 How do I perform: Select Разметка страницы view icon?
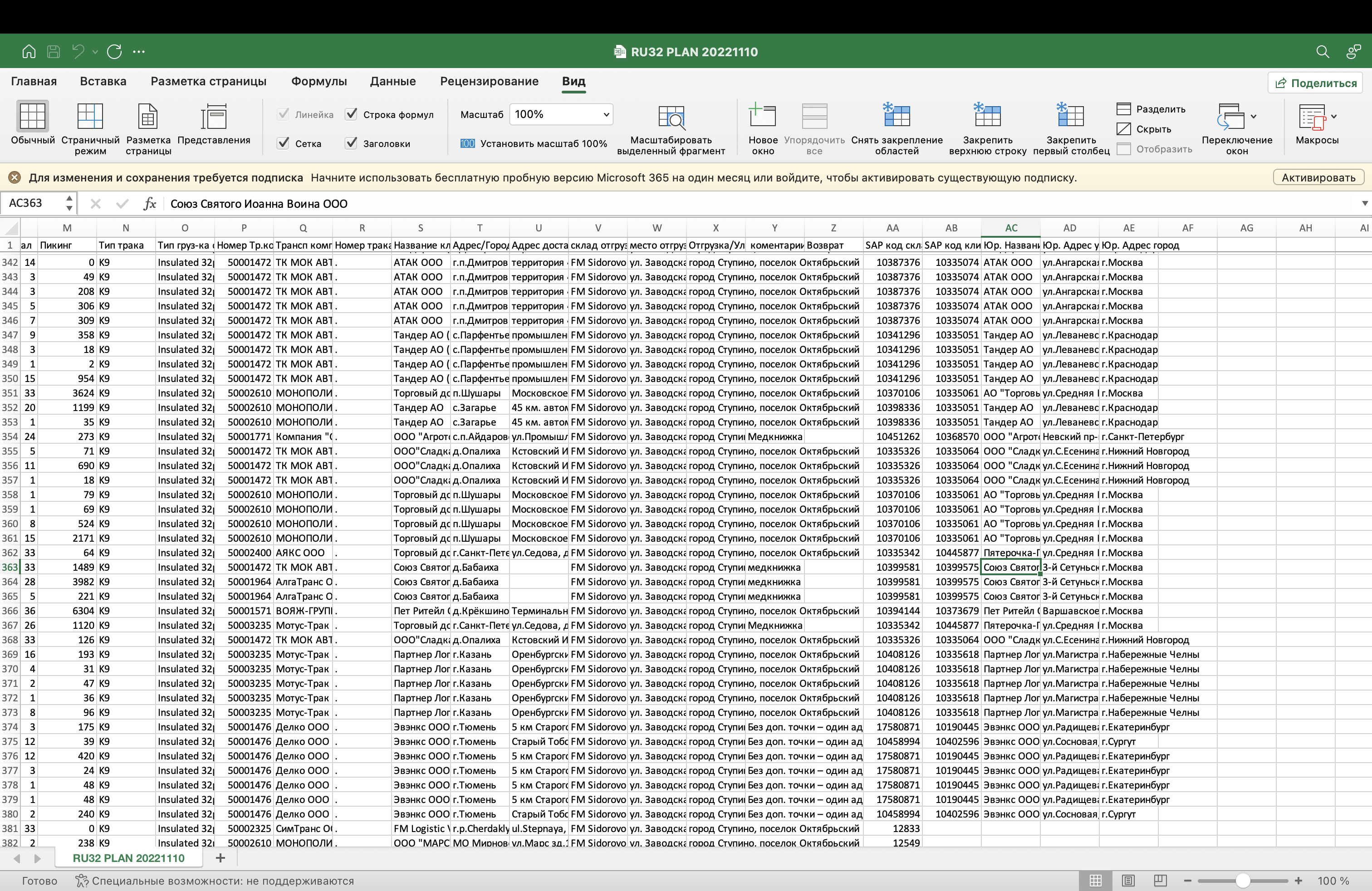pyautogui.click(x=148, y=129)
